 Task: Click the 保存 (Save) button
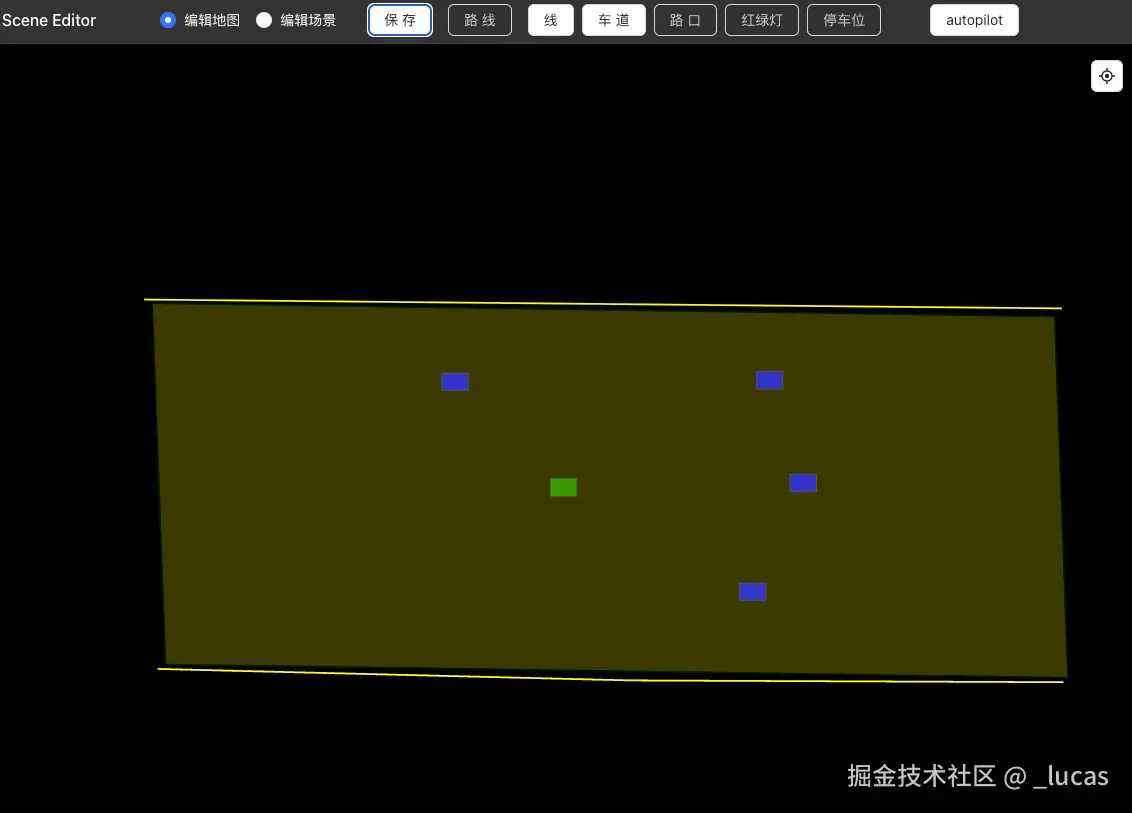[399, 20]
